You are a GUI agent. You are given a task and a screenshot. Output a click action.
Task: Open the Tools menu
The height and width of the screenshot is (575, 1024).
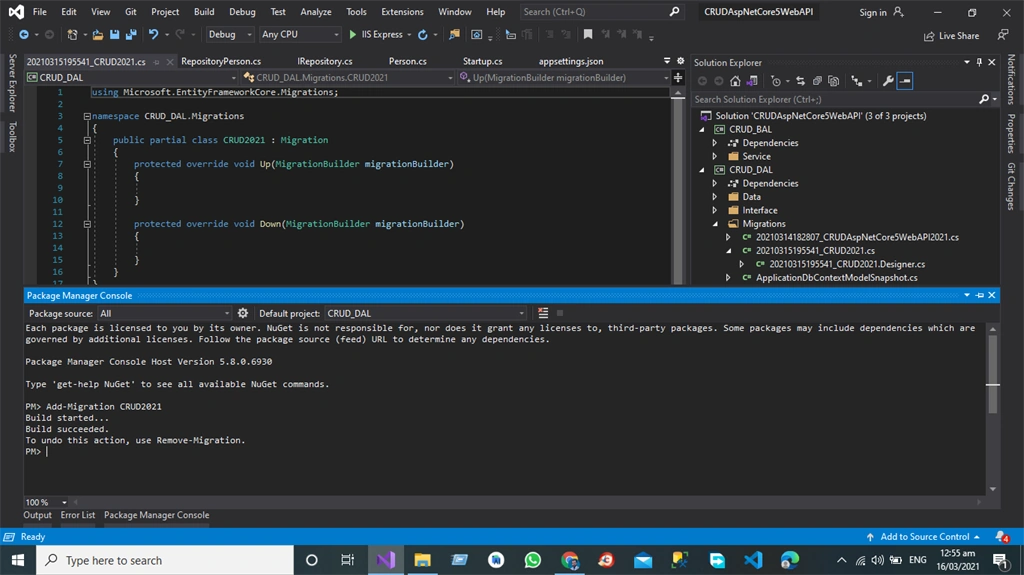click(x=356, y=12)
